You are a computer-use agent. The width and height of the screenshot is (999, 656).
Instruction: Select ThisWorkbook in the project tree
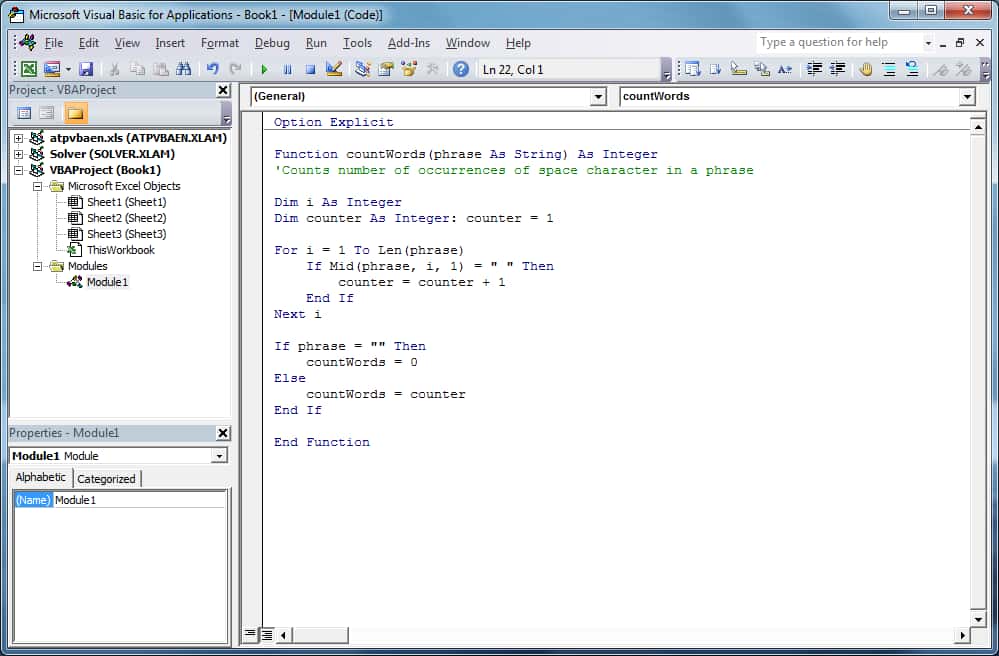tap(120, 250)
